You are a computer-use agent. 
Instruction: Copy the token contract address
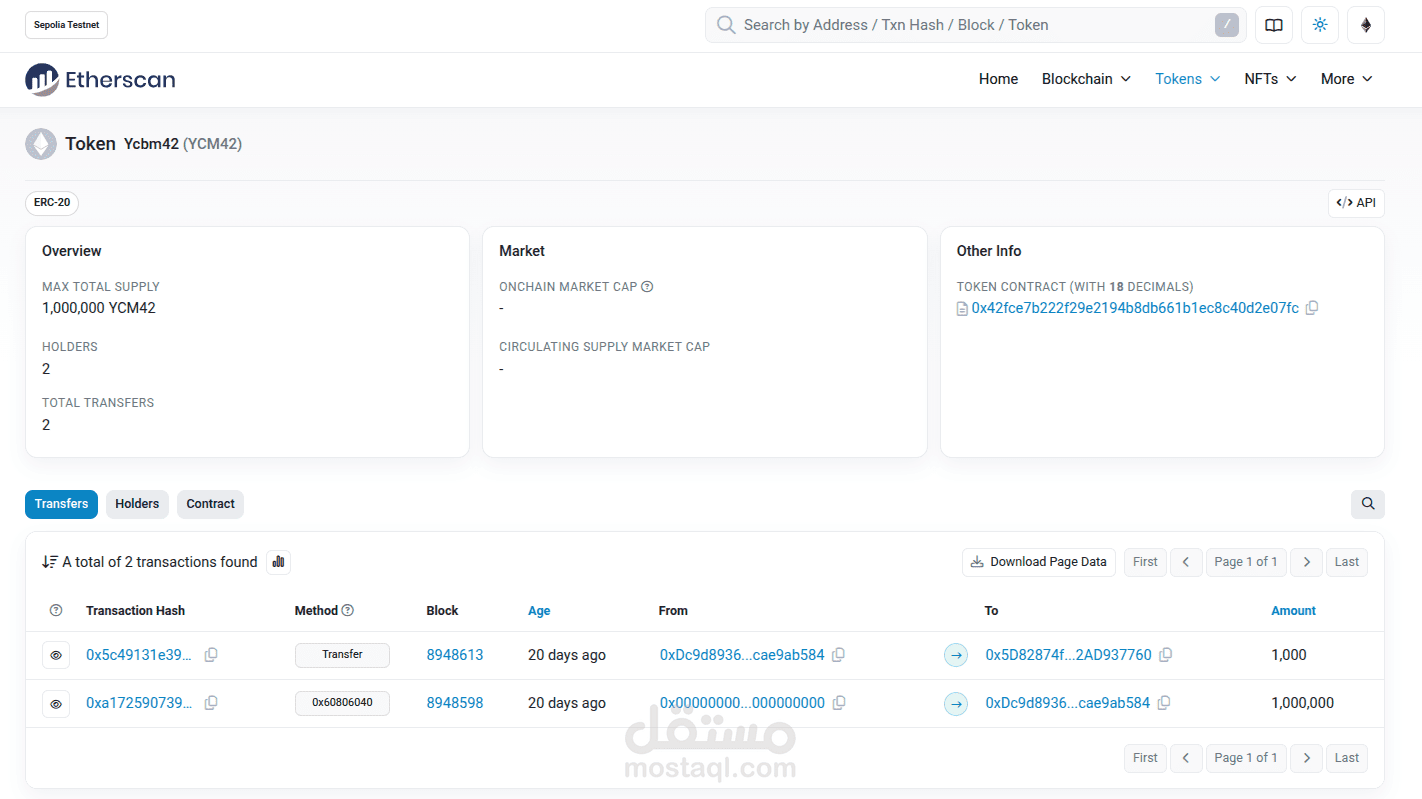pyautogui.click(x=1312, y=308)
